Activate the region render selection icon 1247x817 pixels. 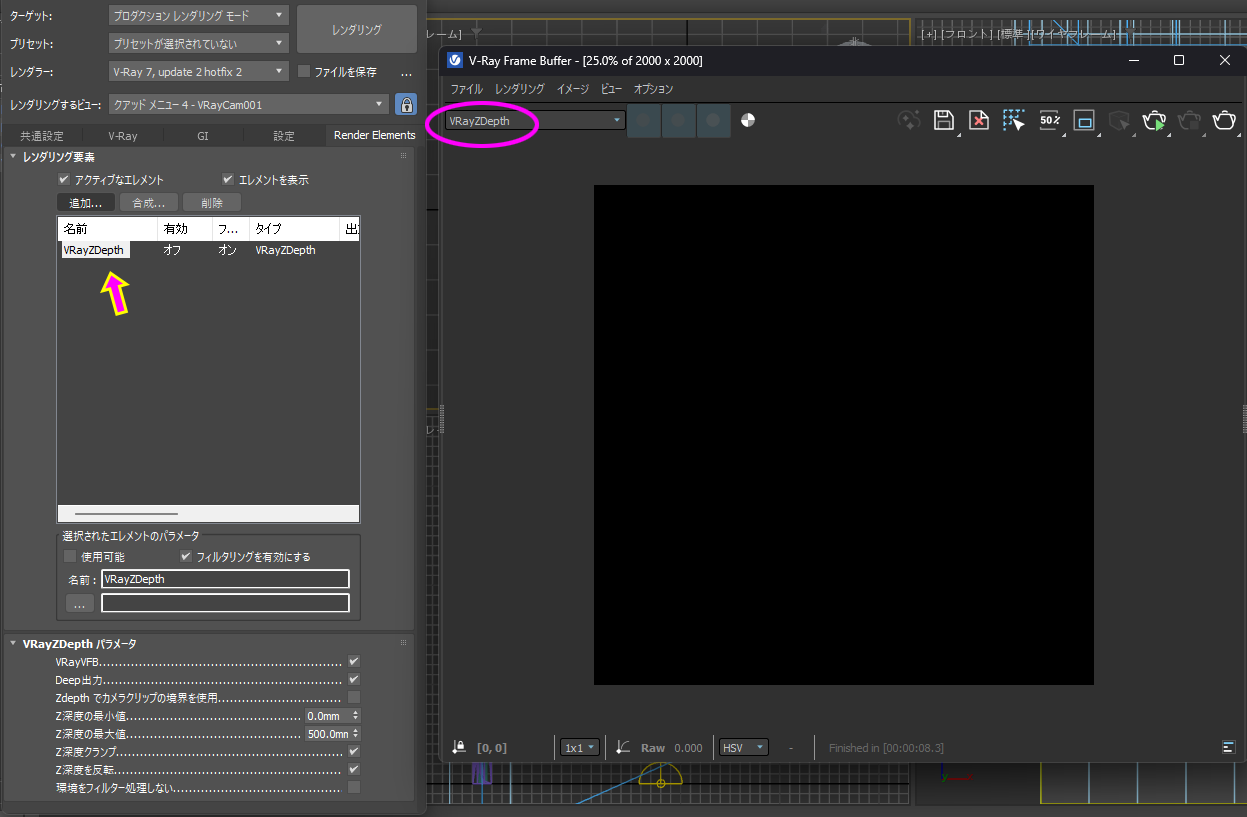[x=1014, y=121]
